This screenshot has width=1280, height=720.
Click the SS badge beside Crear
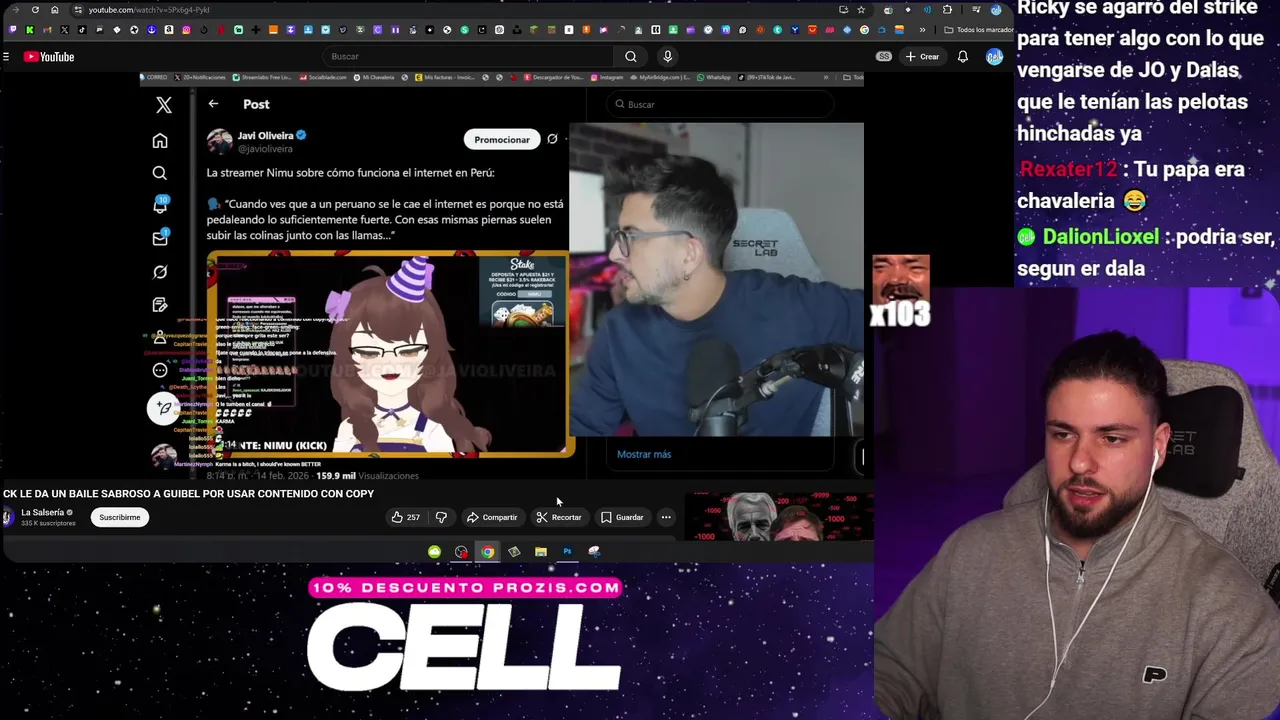tap(884, 57)
